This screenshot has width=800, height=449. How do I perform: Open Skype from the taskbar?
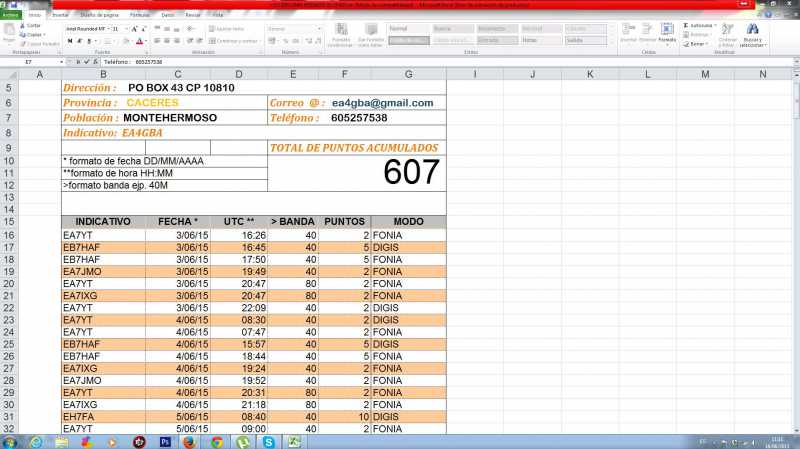269,441
